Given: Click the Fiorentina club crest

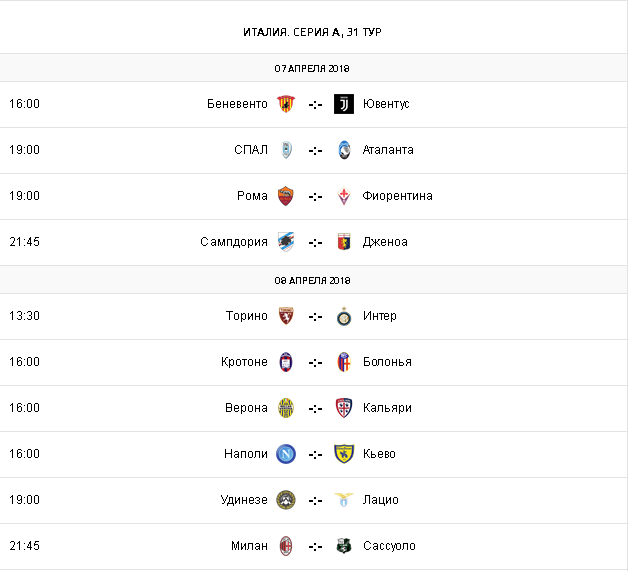Looking at the screenshot, I should pos(344,196).
